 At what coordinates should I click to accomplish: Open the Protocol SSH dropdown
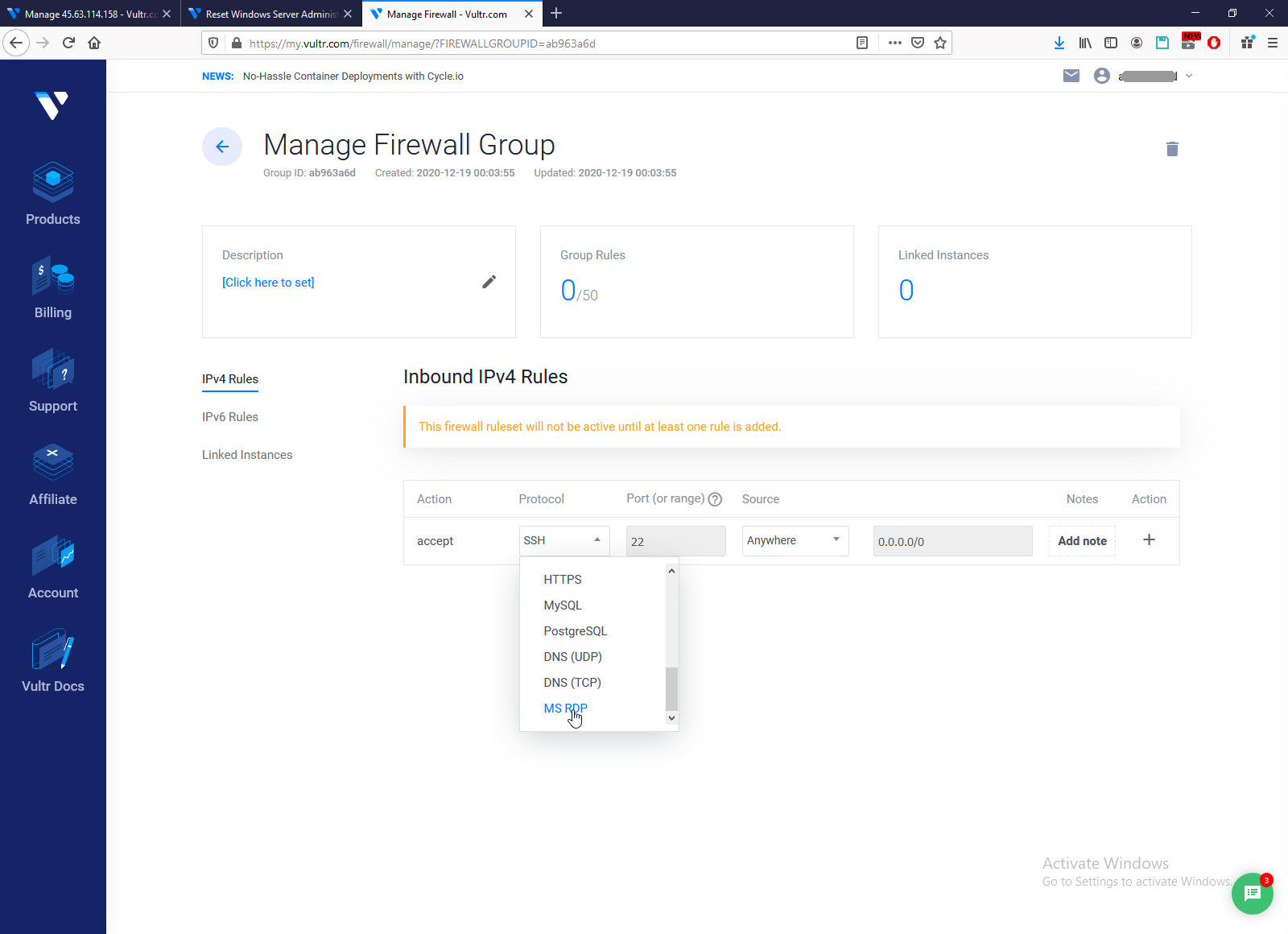(564, 540)
